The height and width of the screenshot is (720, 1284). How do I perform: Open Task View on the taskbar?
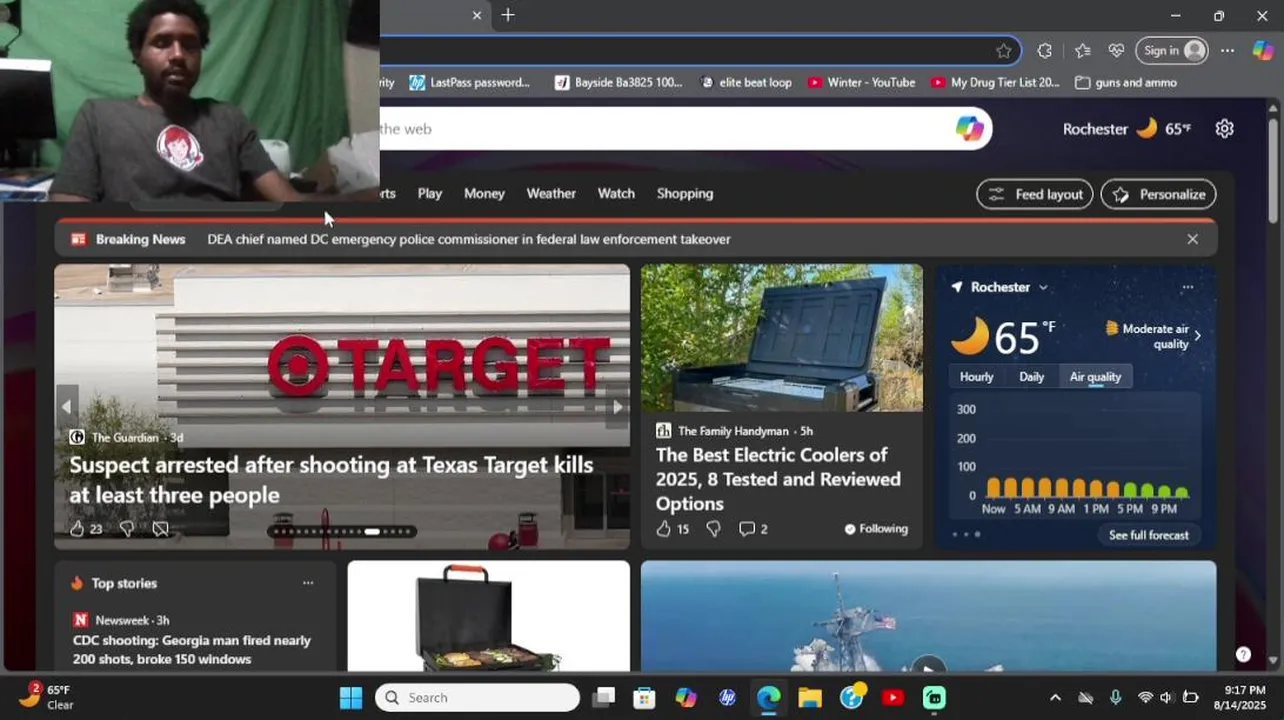pyautogui.click(x=603, y=698)
